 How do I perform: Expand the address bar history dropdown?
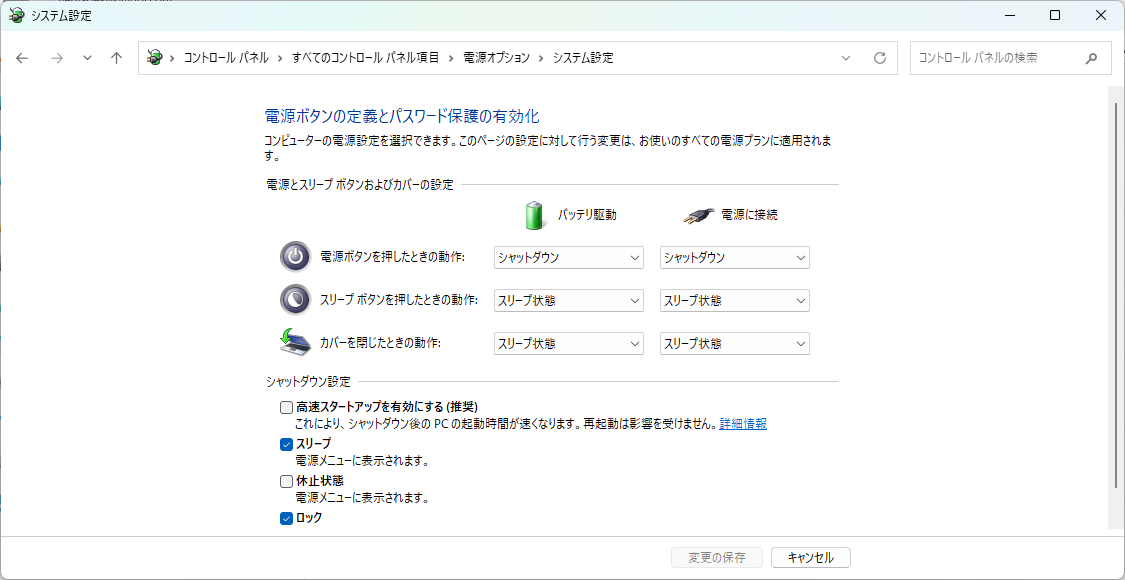[846, 58]
